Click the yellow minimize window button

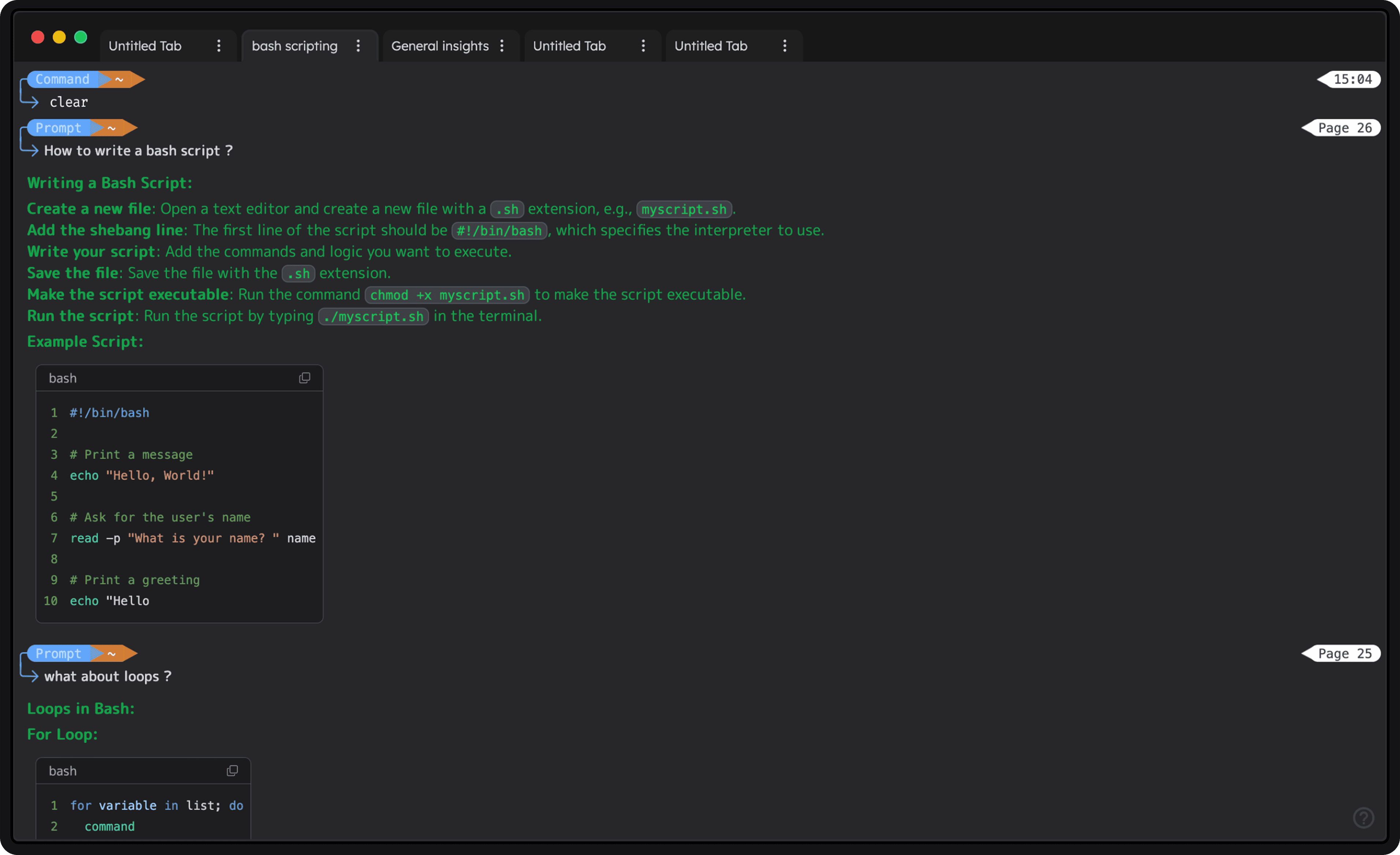click(x=59, y=37)
